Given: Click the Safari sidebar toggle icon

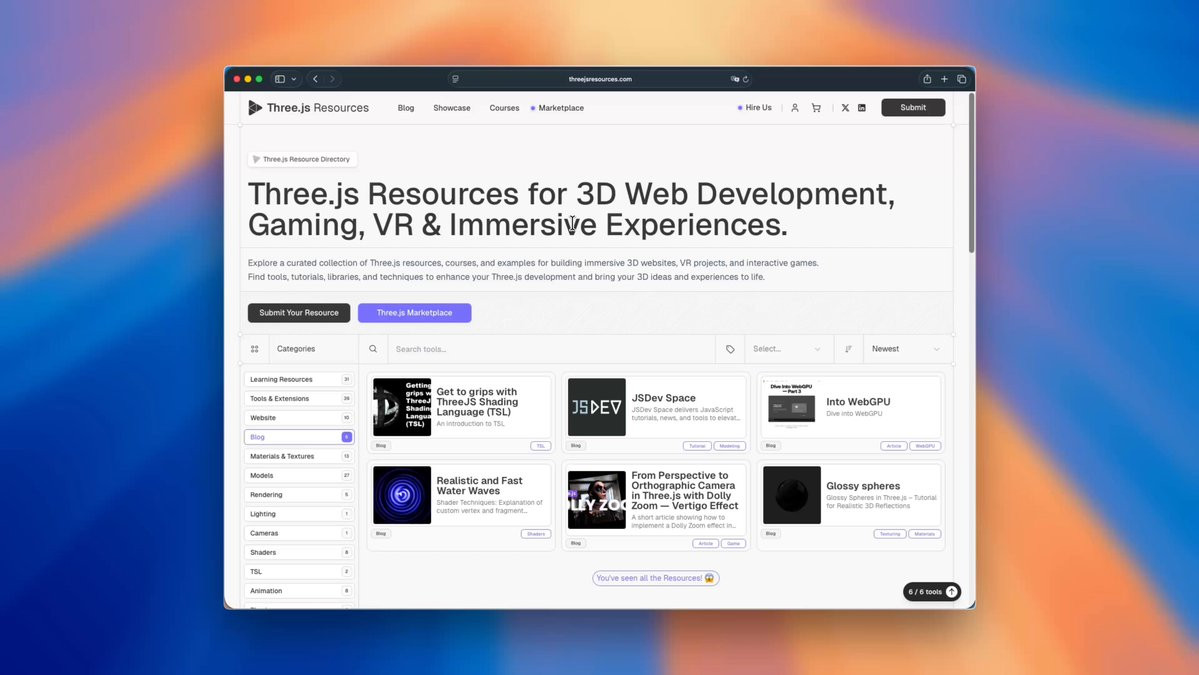Looking at the screenshot, I should 280,79.
